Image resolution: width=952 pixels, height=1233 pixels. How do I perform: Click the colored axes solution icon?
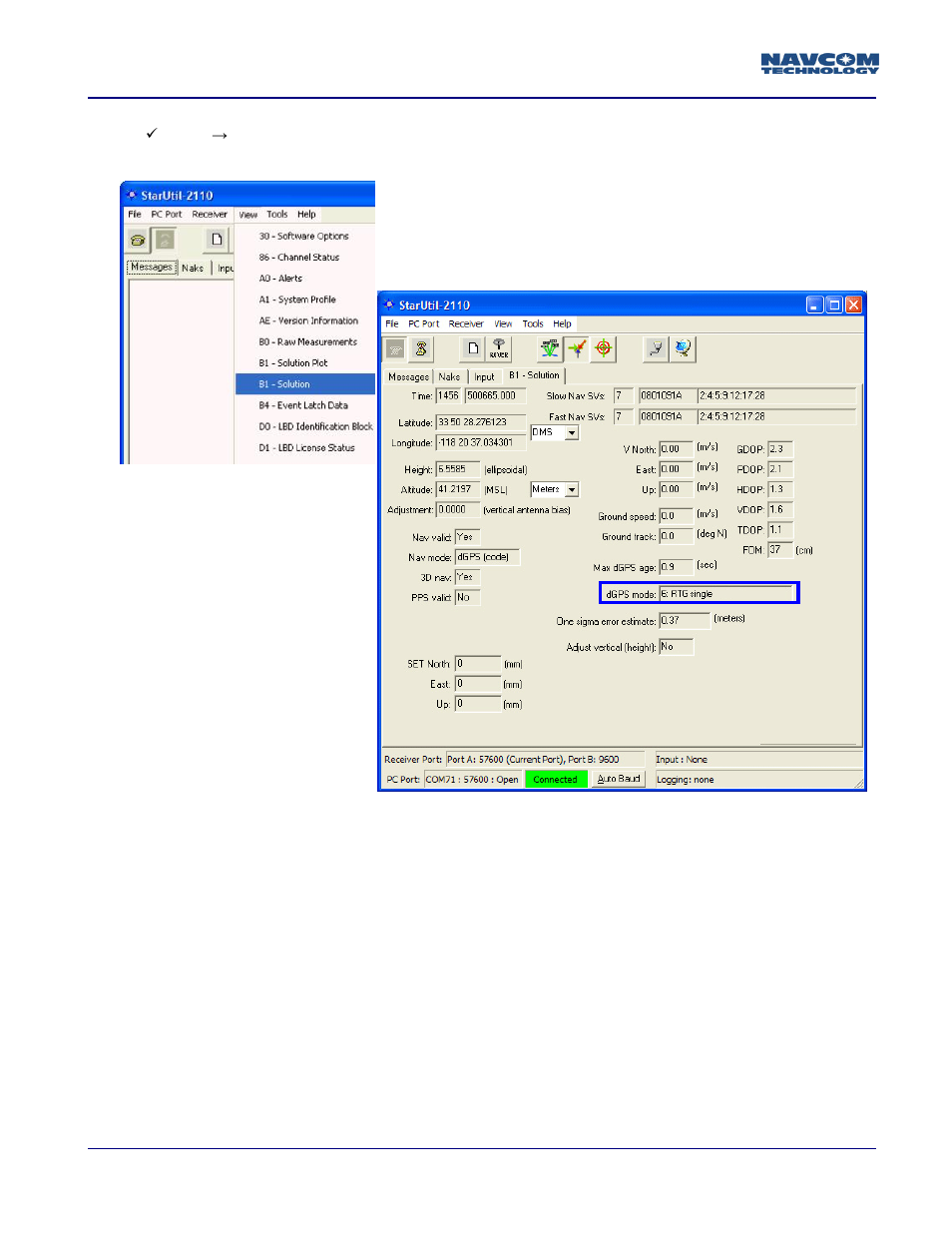(x=577, y=348)
